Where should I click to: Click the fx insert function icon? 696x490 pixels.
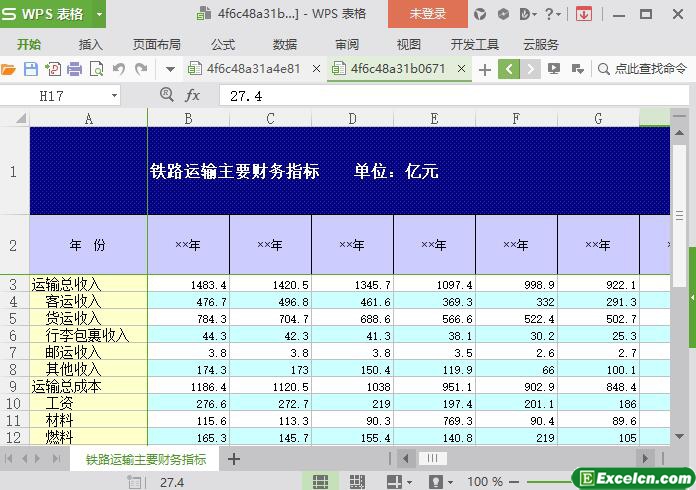[192, 95]
